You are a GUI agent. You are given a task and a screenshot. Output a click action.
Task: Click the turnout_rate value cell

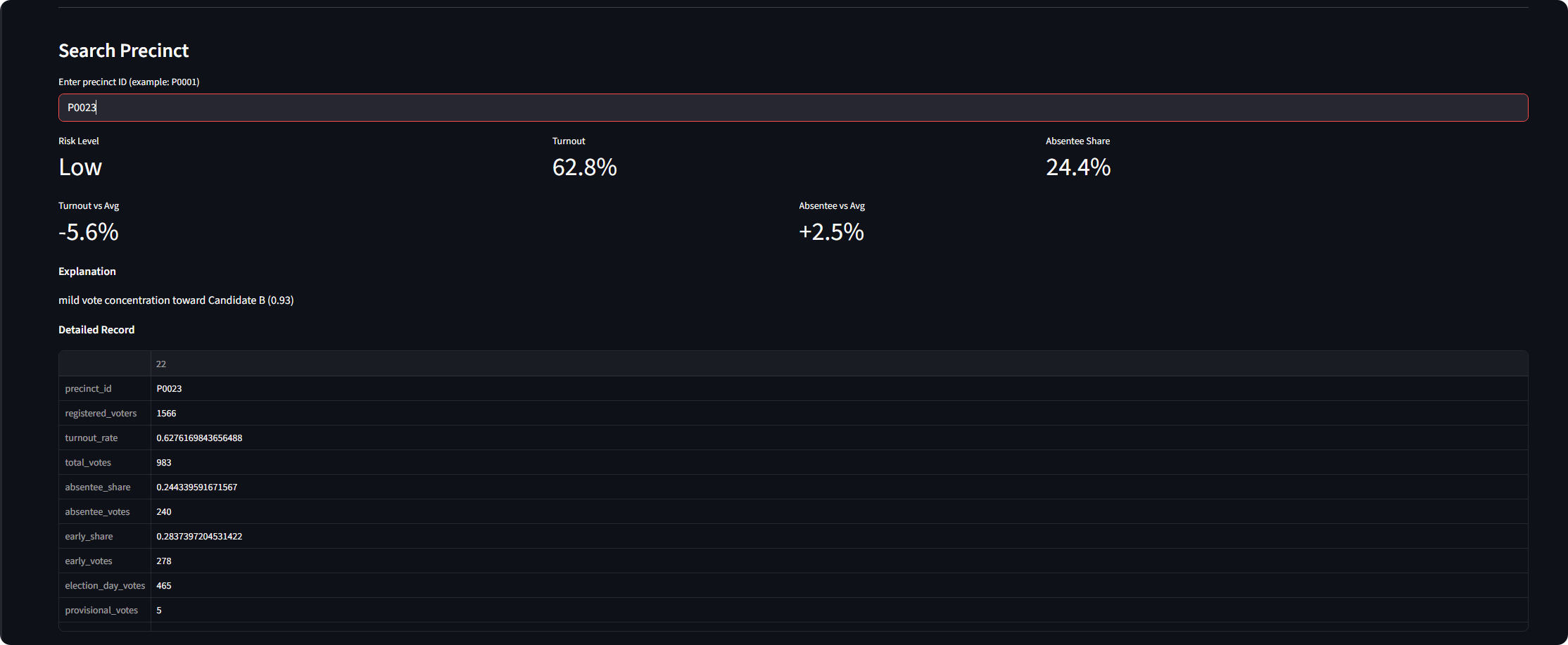click(199, 438)
